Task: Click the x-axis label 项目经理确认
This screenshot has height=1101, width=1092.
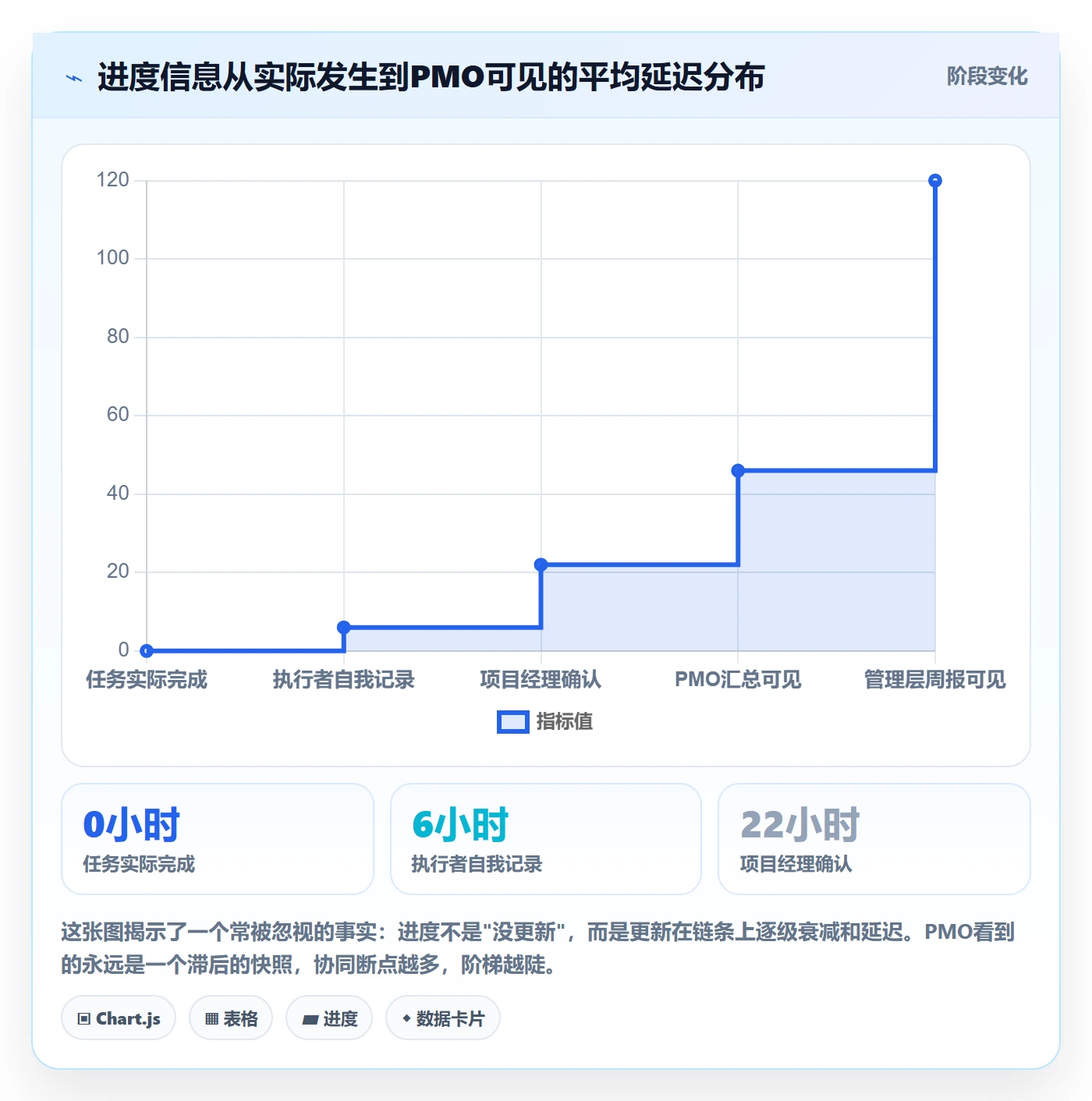Action: pyautogui.click(x=541, y=680)
